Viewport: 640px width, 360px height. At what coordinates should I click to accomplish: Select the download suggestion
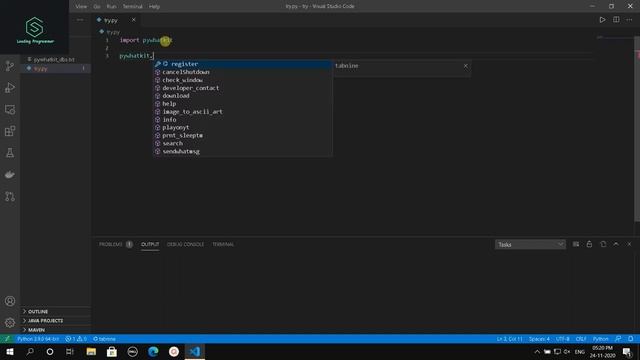coord(243,96)
